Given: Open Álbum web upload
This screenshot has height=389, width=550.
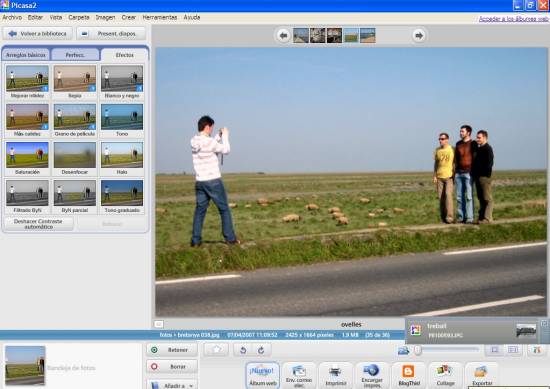Looking at the screenshot, I should [x=263, y=375].
